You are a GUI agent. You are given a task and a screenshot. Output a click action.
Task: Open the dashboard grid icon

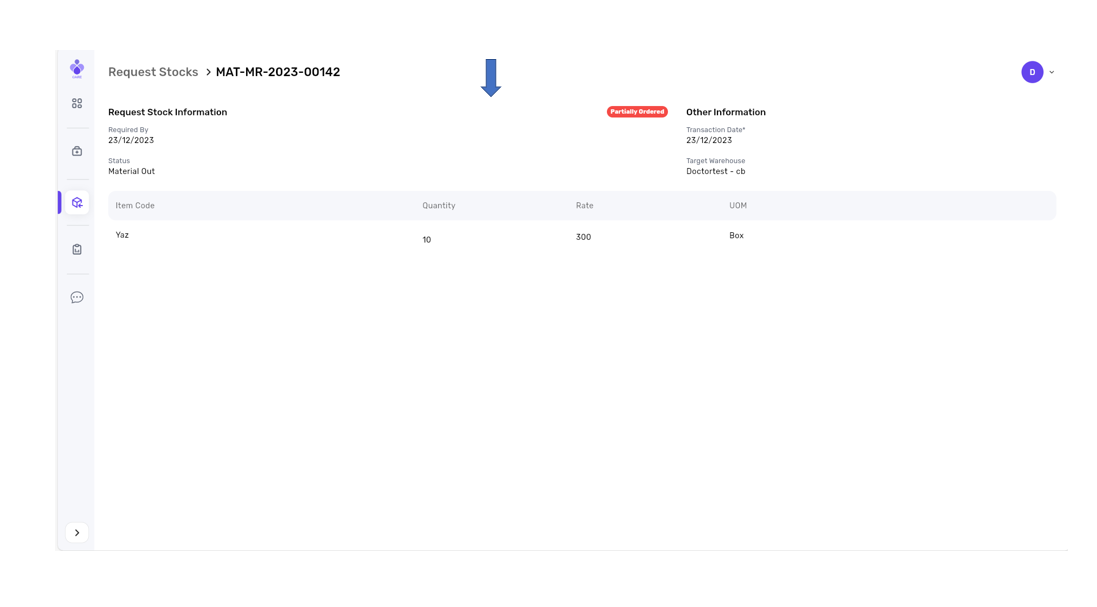(x=77, y=103)
